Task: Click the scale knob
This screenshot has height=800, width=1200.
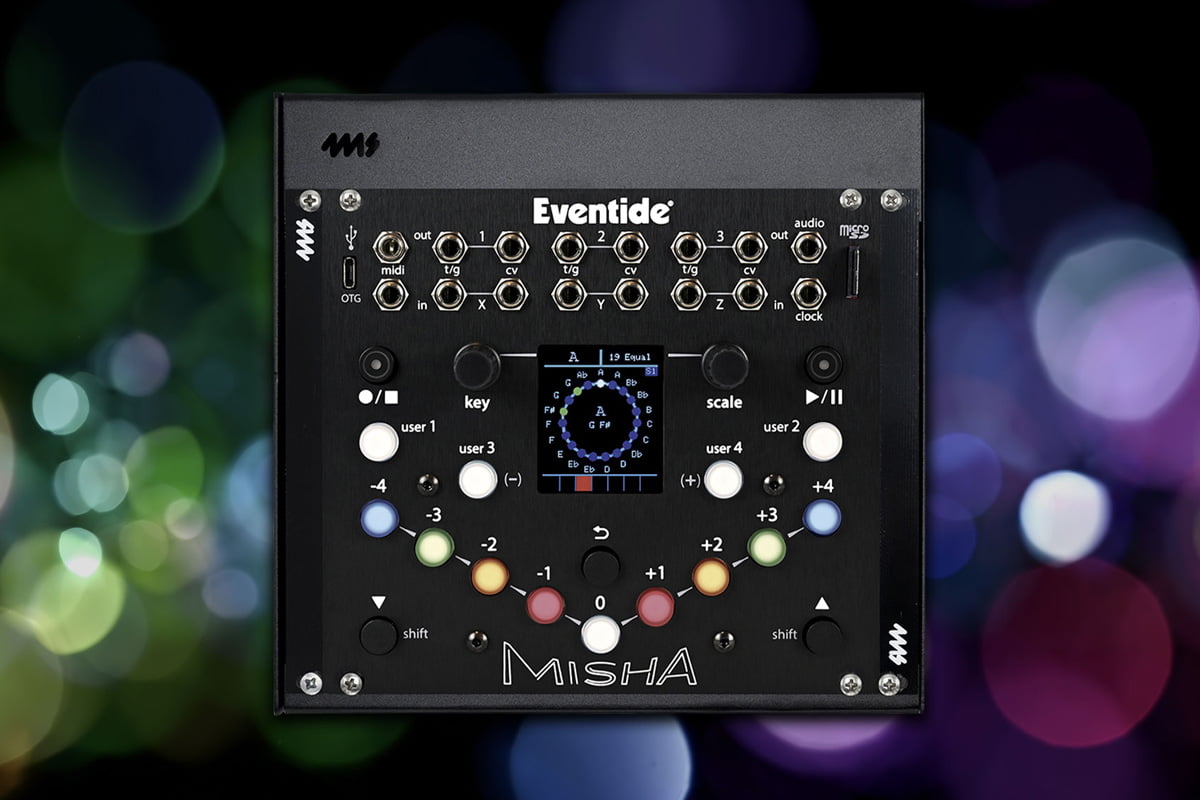Action: (725, 365)
